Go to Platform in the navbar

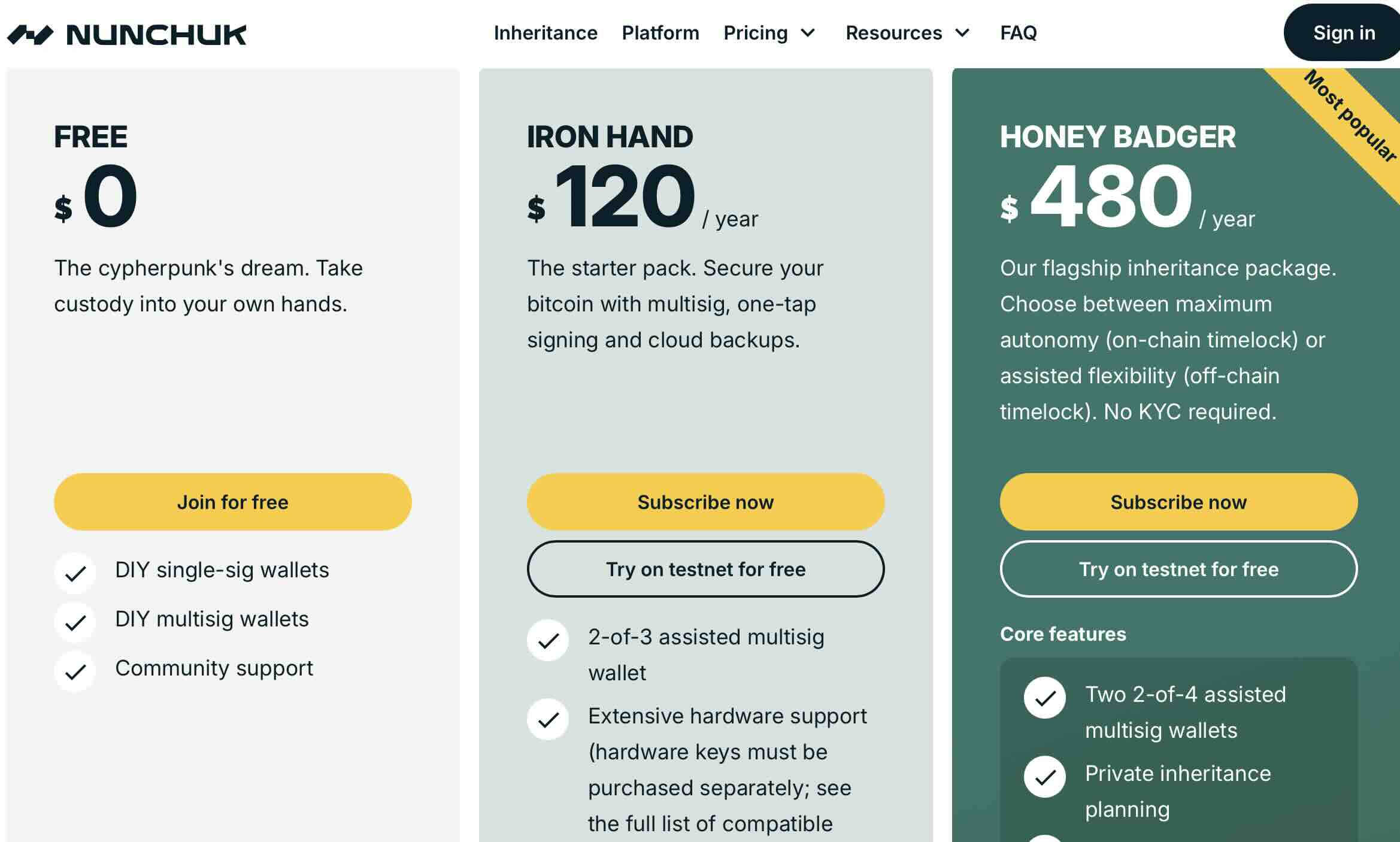pyautogui.click(x=660, y=33)
